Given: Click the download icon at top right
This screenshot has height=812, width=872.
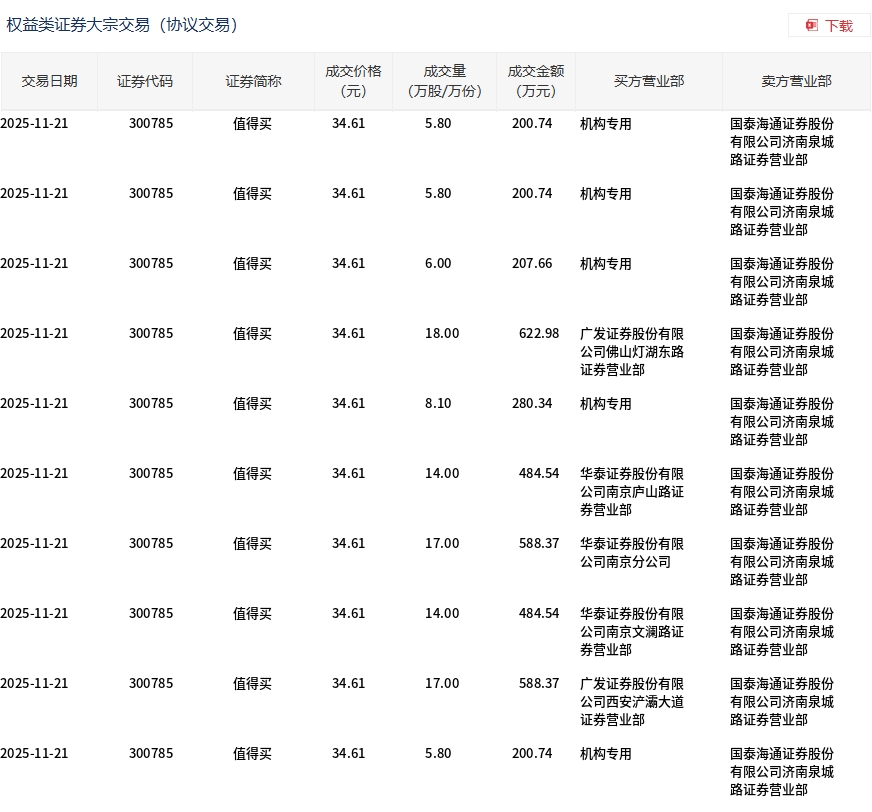Looking at the screenshot, I should [812, 25].
